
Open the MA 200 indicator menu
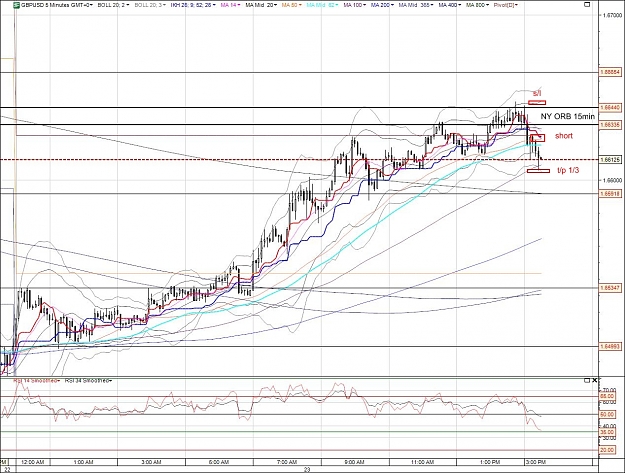[x=383, y=5]
